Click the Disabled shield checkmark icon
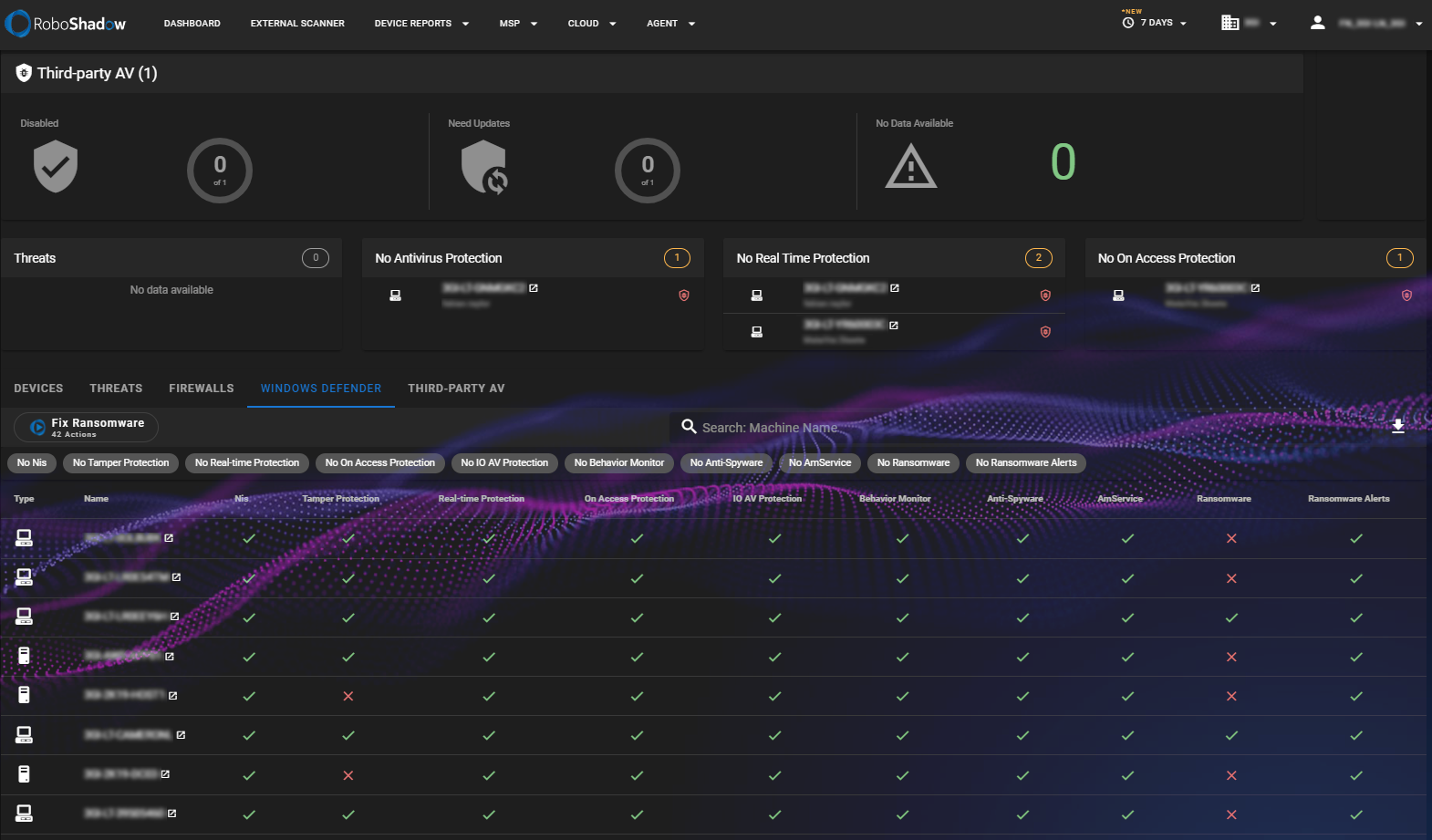 tap(56, 166)
